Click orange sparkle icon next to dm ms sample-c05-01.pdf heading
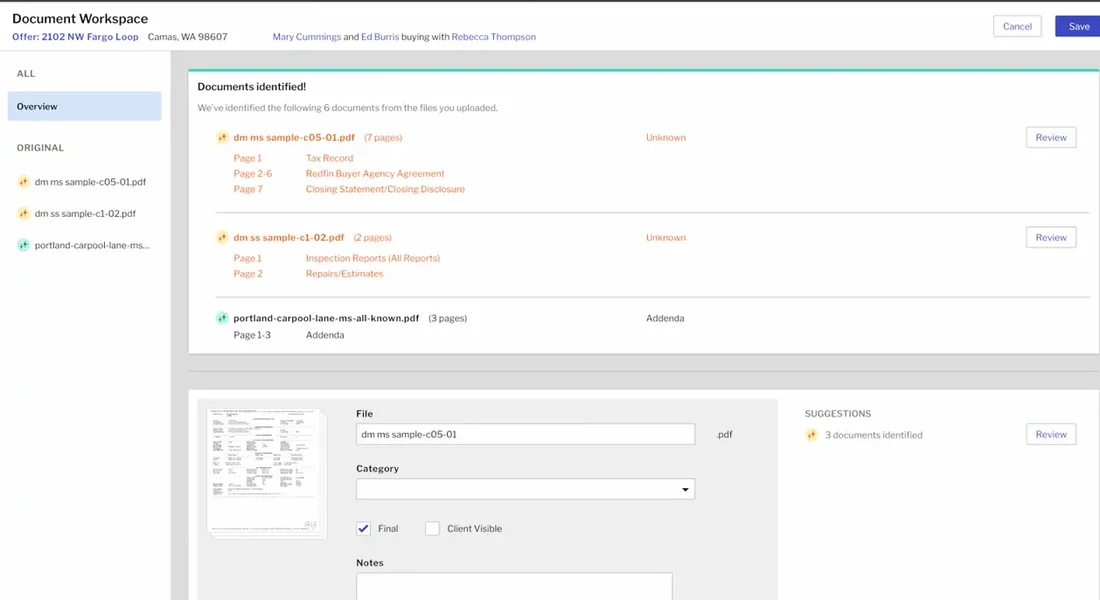This screenshot has height=600, width=1100. point(222,138)
